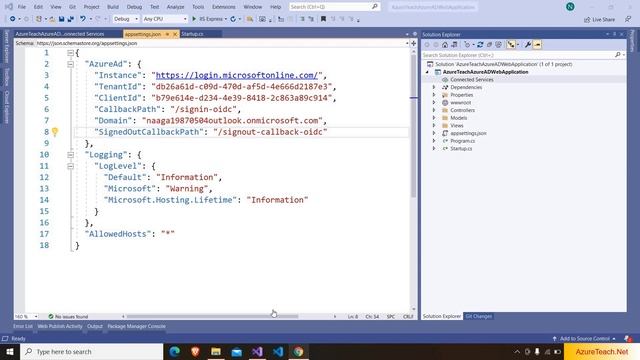Open the Output tab at the bottom

[95, 326]
